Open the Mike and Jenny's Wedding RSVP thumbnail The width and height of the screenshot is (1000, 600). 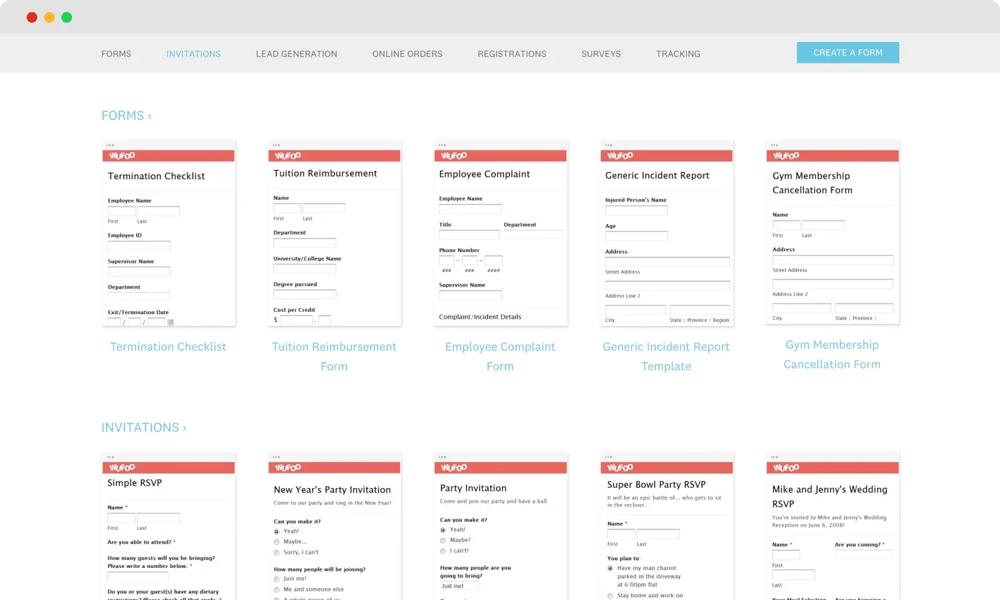pyautogui.click(x=832, y=527)
